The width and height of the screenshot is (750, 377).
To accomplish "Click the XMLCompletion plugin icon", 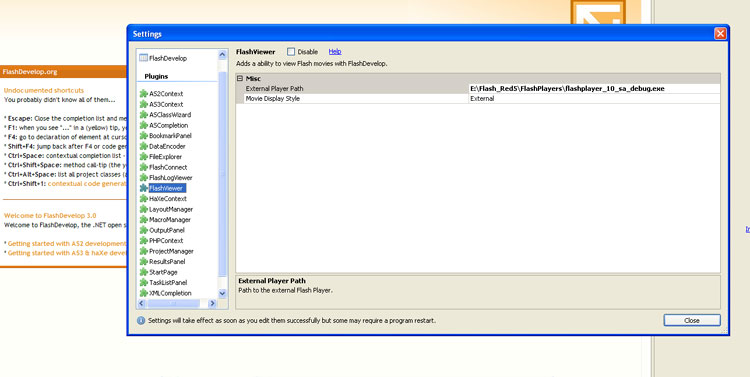I will point(143,293).
